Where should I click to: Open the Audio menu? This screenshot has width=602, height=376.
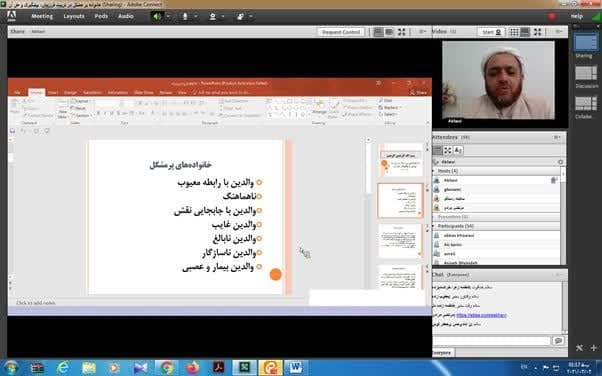[x=126, y=16]
